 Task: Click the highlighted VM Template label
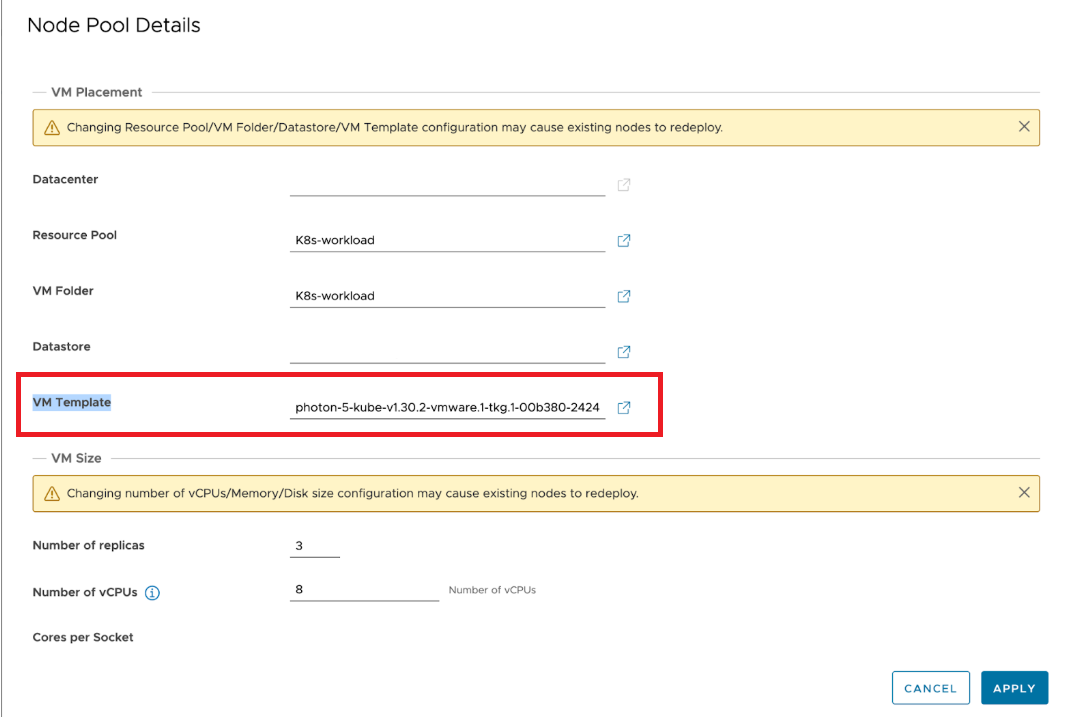pyautogui.click(x=72, y=402)
